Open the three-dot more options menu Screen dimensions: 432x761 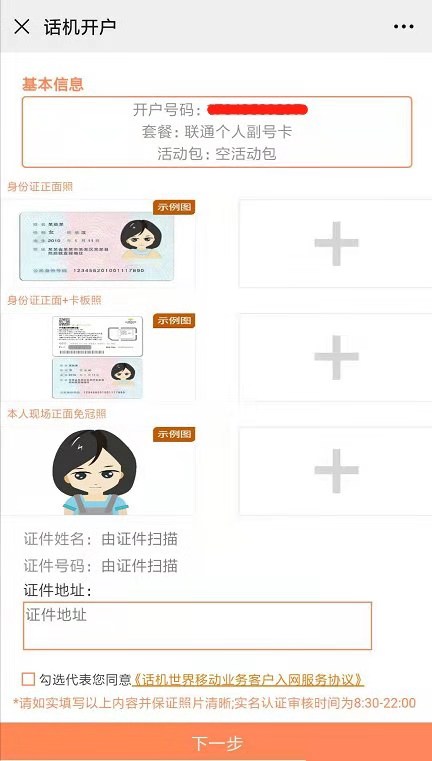(x=403, y=27)
